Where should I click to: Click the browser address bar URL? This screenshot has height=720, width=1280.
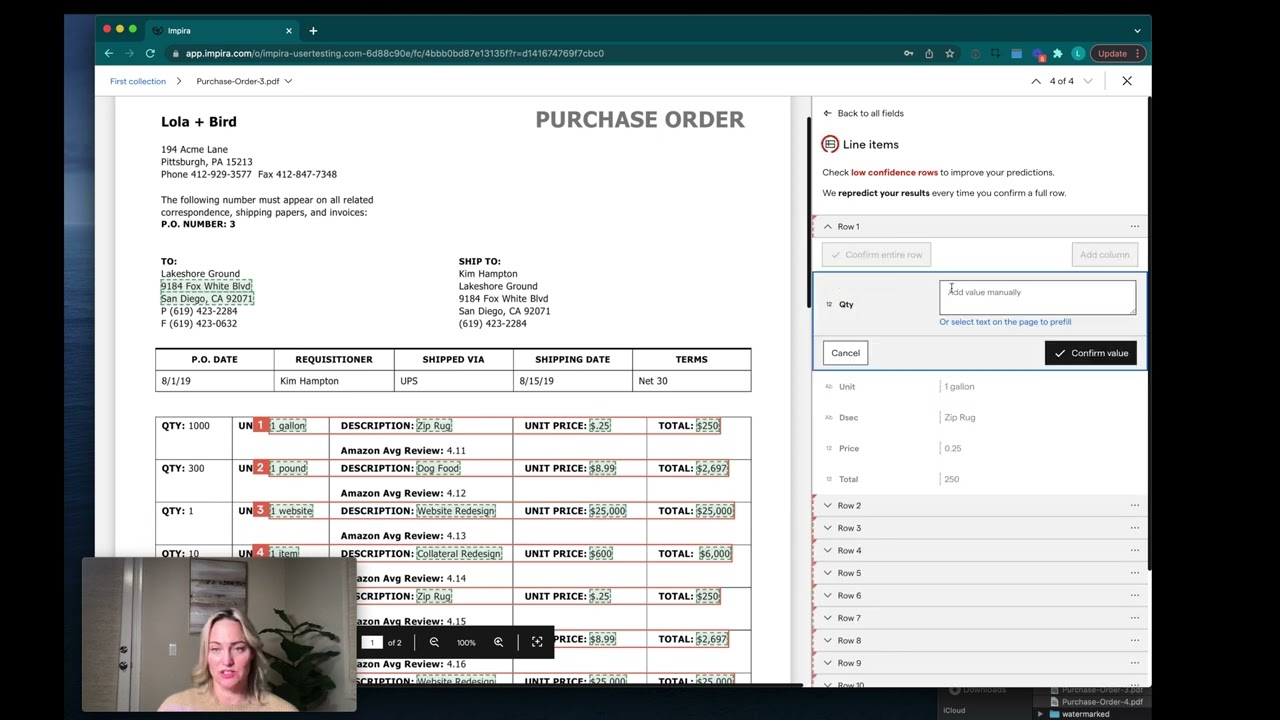coord(394,53)
